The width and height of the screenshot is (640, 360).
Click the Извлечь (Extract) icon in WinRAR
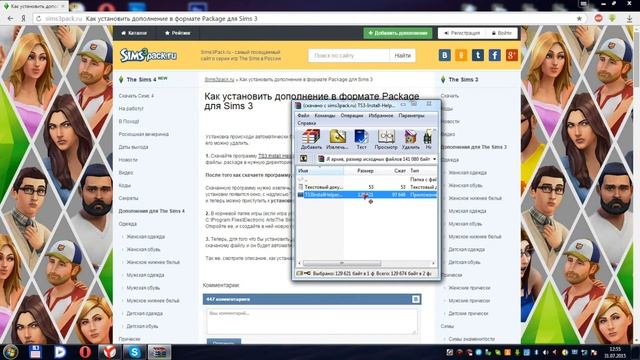click(337, 139)
